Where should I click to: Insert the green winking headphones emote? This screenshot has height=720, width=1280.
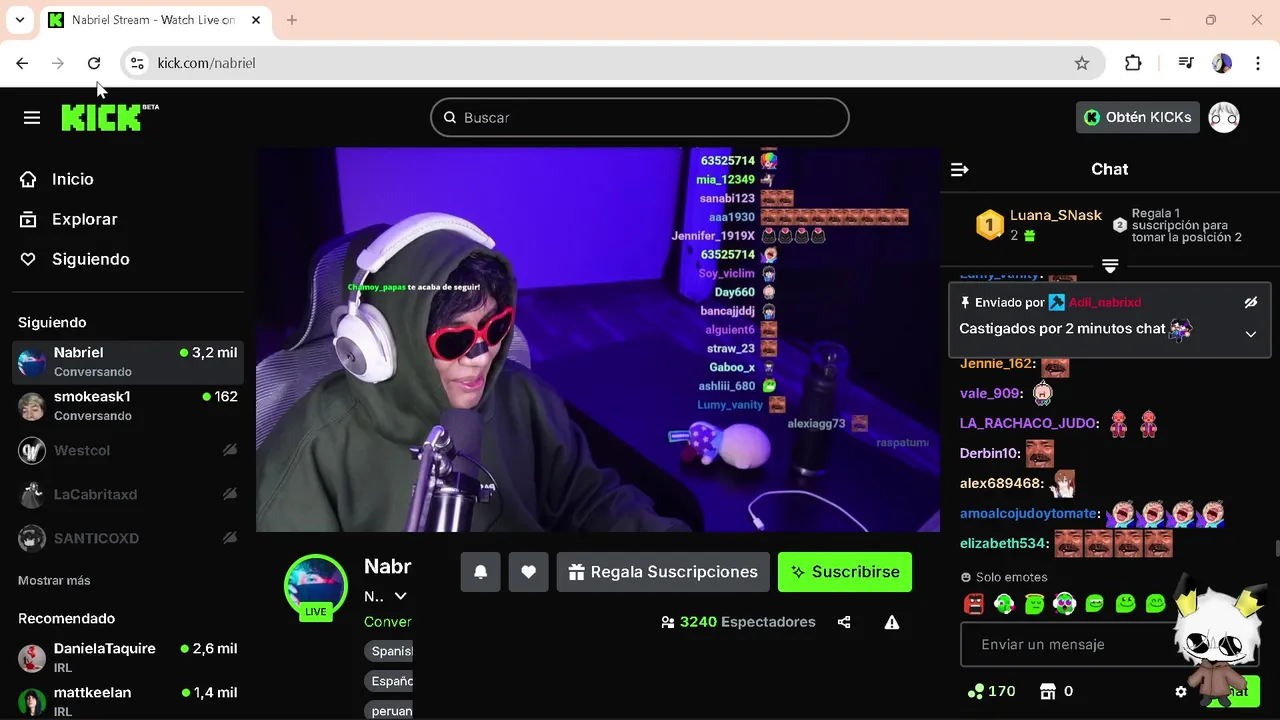click(x=1004, y=604)
